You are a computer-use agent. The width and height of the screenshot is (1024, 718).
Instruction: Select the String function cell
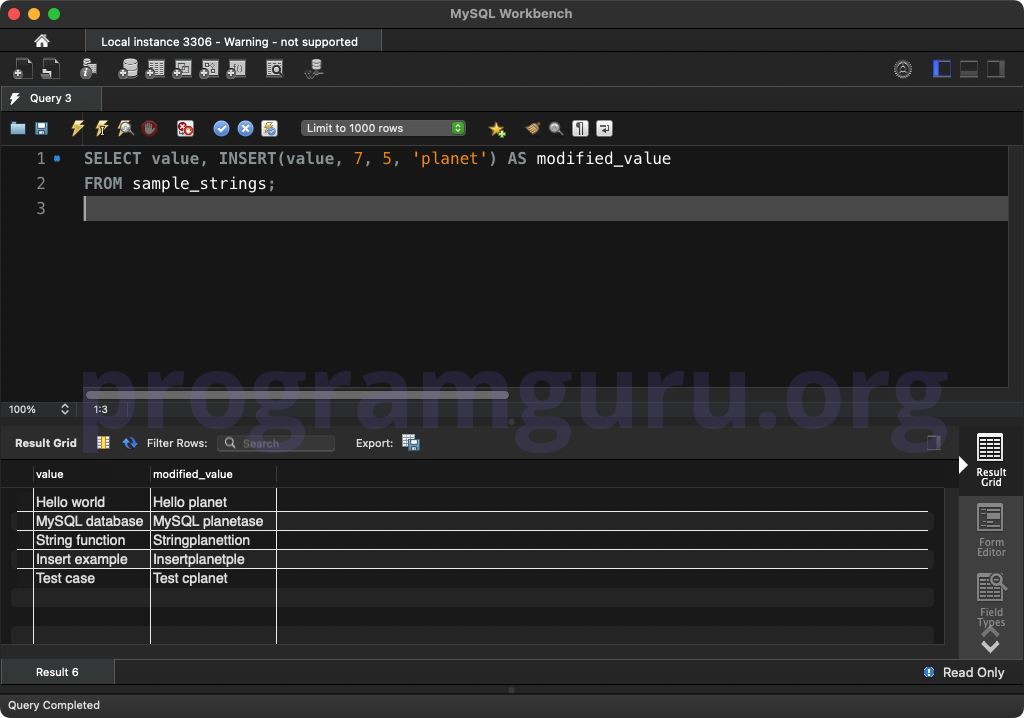(x=91, y=540)
